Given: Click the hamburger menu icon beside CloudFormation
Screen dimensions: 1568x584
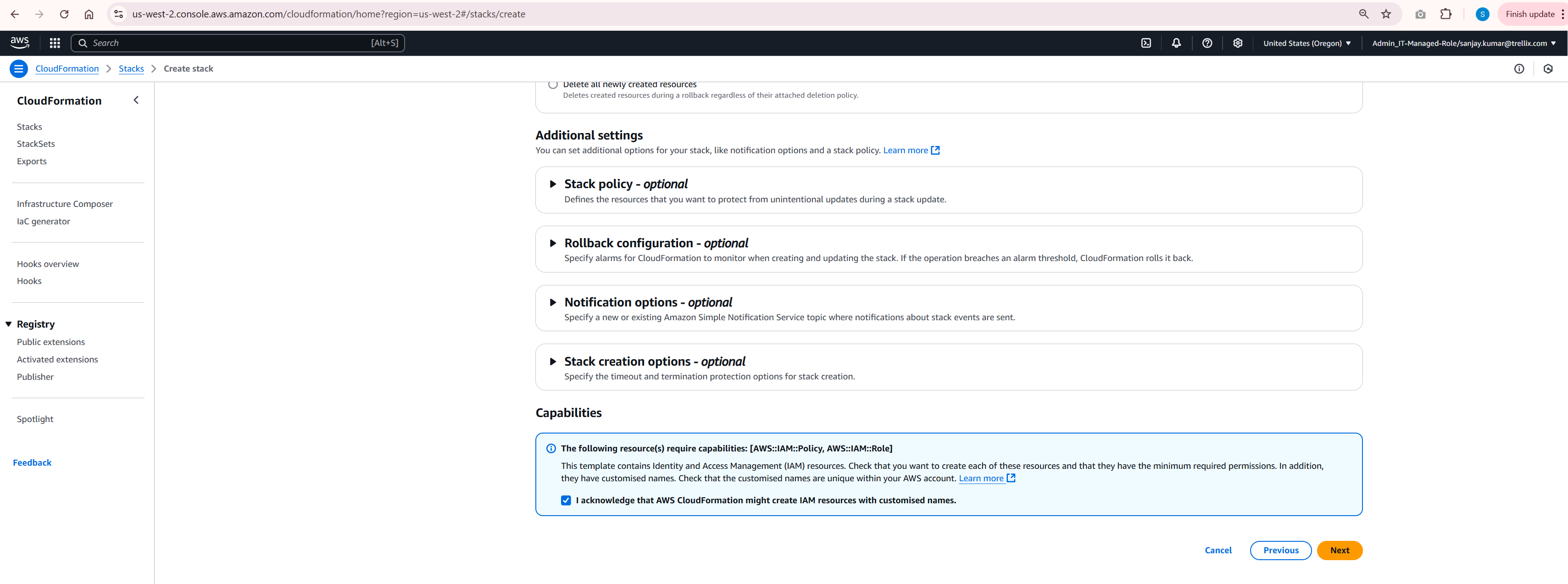Looking at the screenshot, I should point(18,69).
